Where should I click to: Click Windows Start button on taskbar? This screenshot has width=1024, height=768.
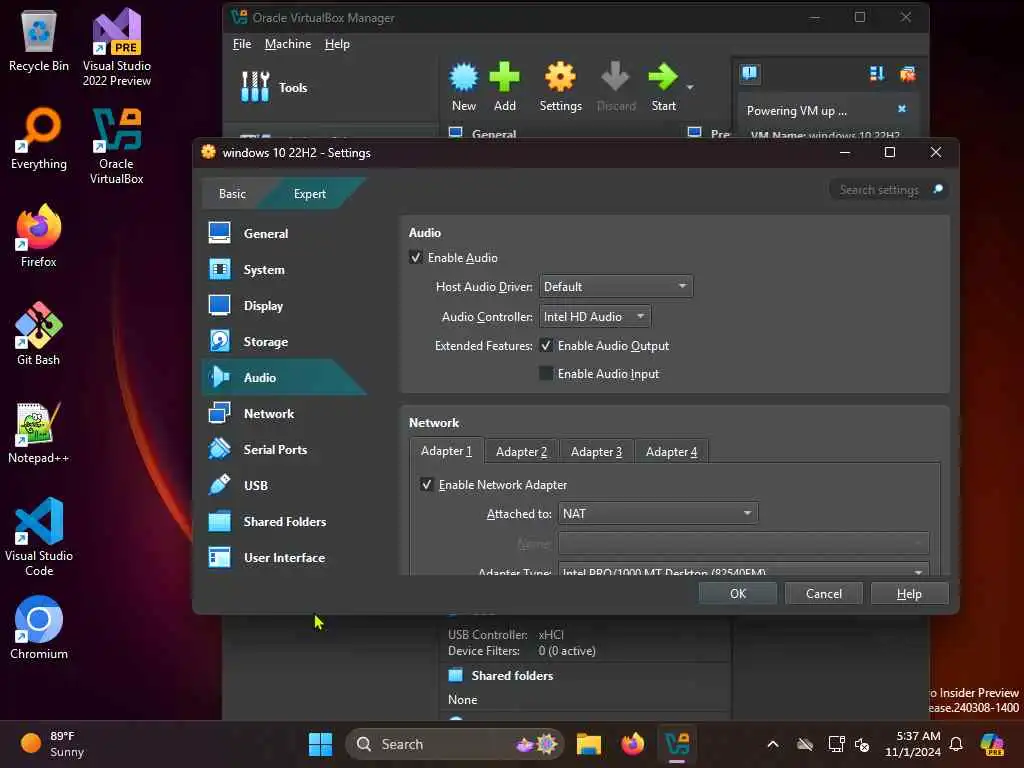pos(320,744)
